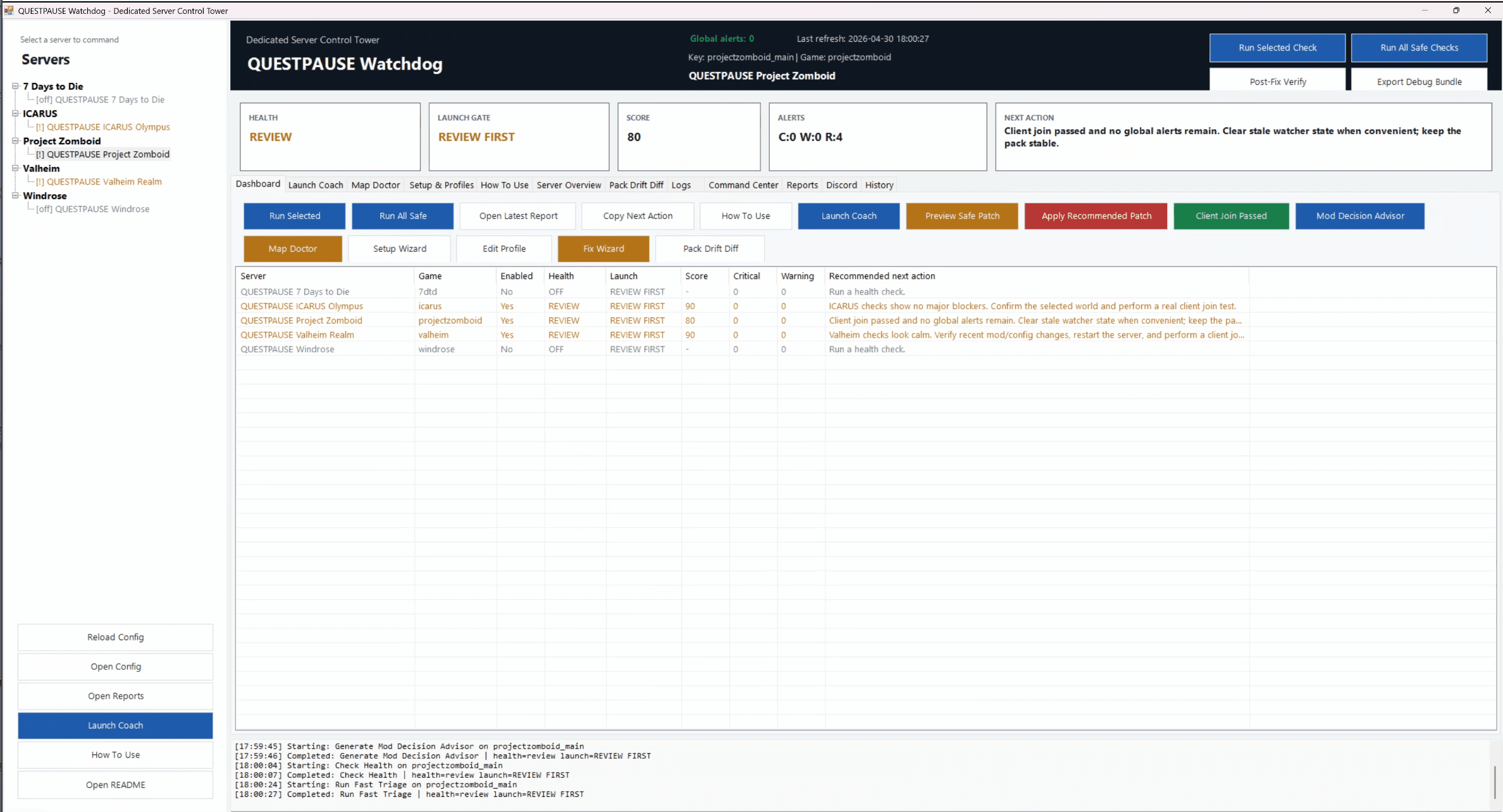
Task: Collapse the Windrose tree node
Action: click(x=15, y=195)
